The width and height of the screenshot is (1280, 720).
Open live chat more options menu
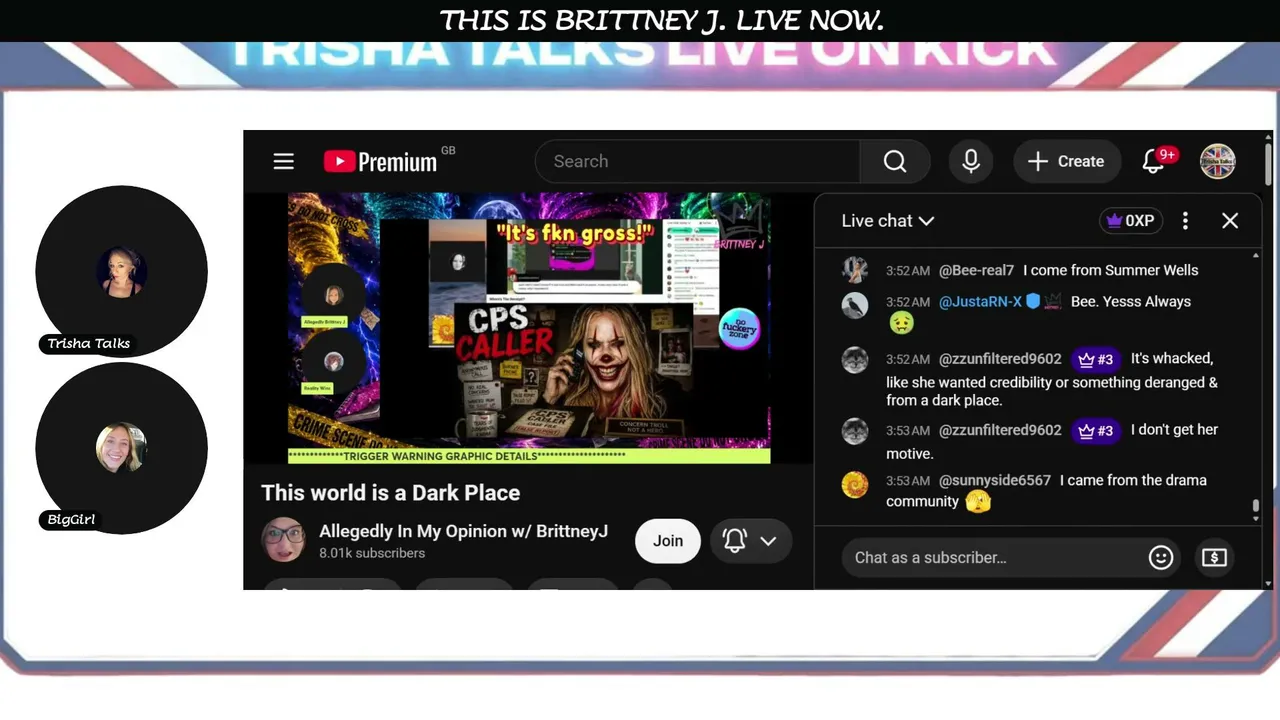1185,221
